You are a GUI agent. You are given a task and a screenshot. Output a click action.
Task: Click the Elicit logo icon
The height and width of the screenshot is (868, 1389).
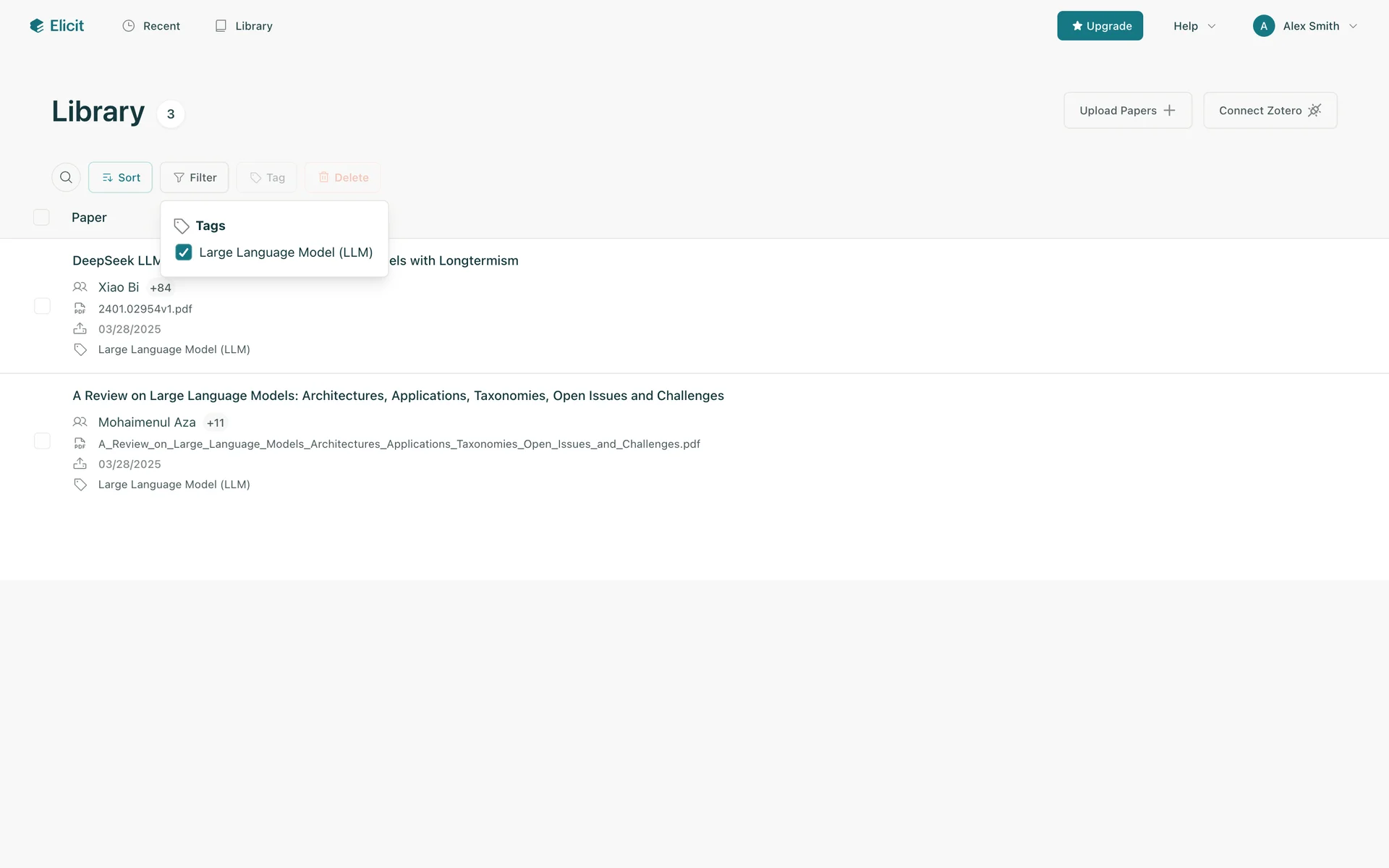click(37, 26)
